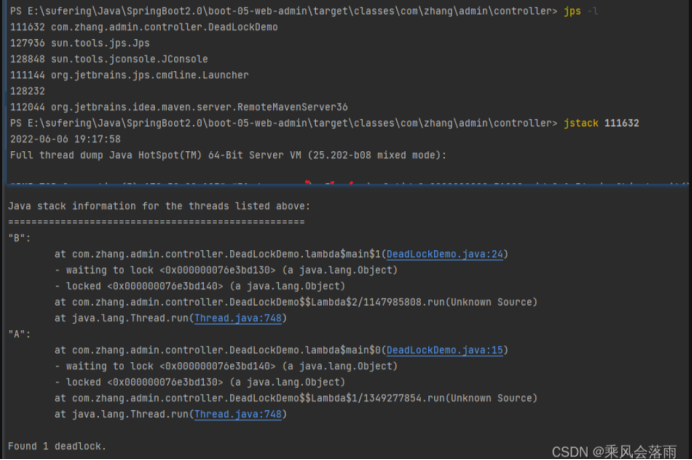The image size is (692, 460).
Task: Click the thread "A" label
Action: point(18,334)
